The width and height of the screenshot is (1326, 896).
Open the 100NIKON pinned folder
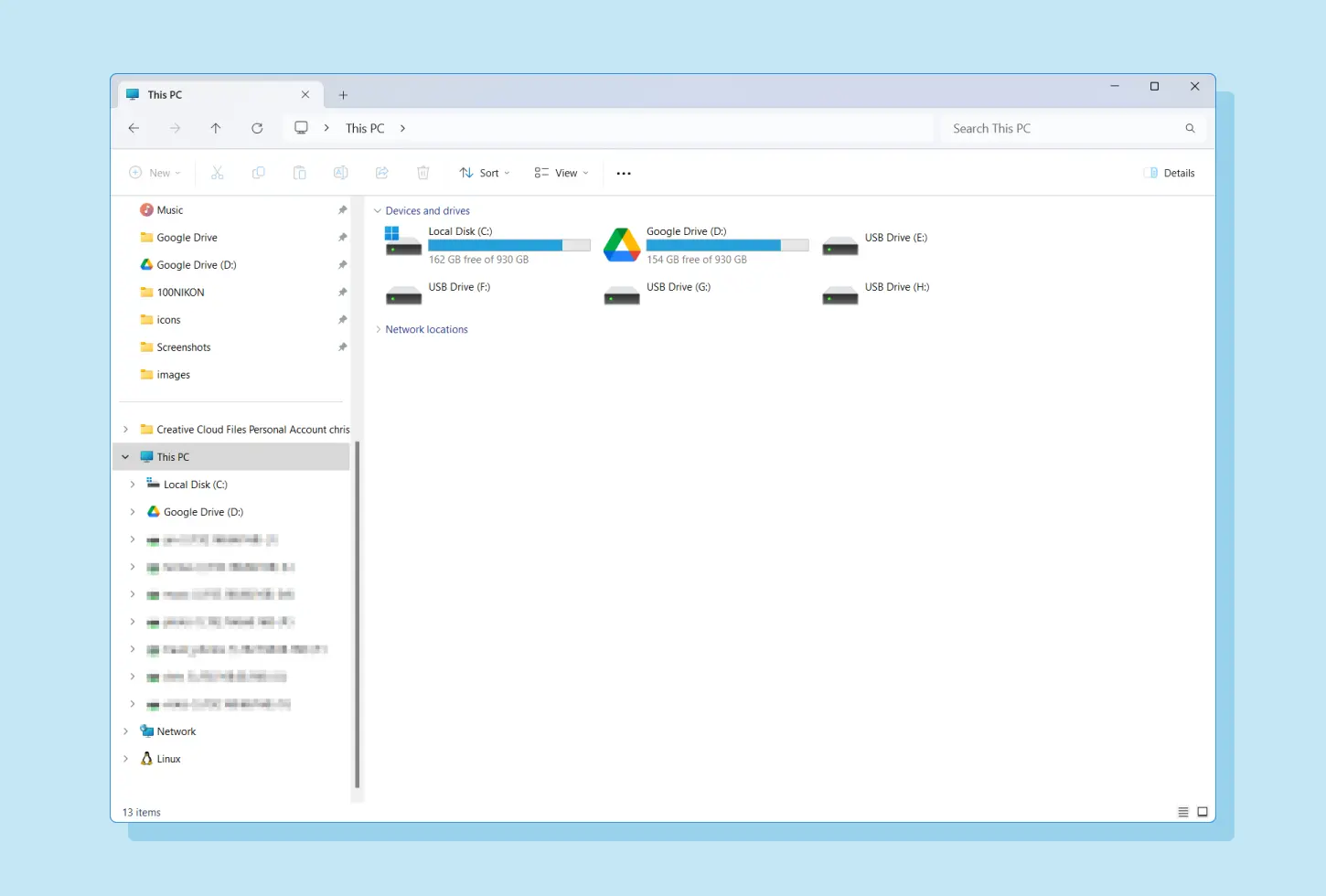[180, 293]
